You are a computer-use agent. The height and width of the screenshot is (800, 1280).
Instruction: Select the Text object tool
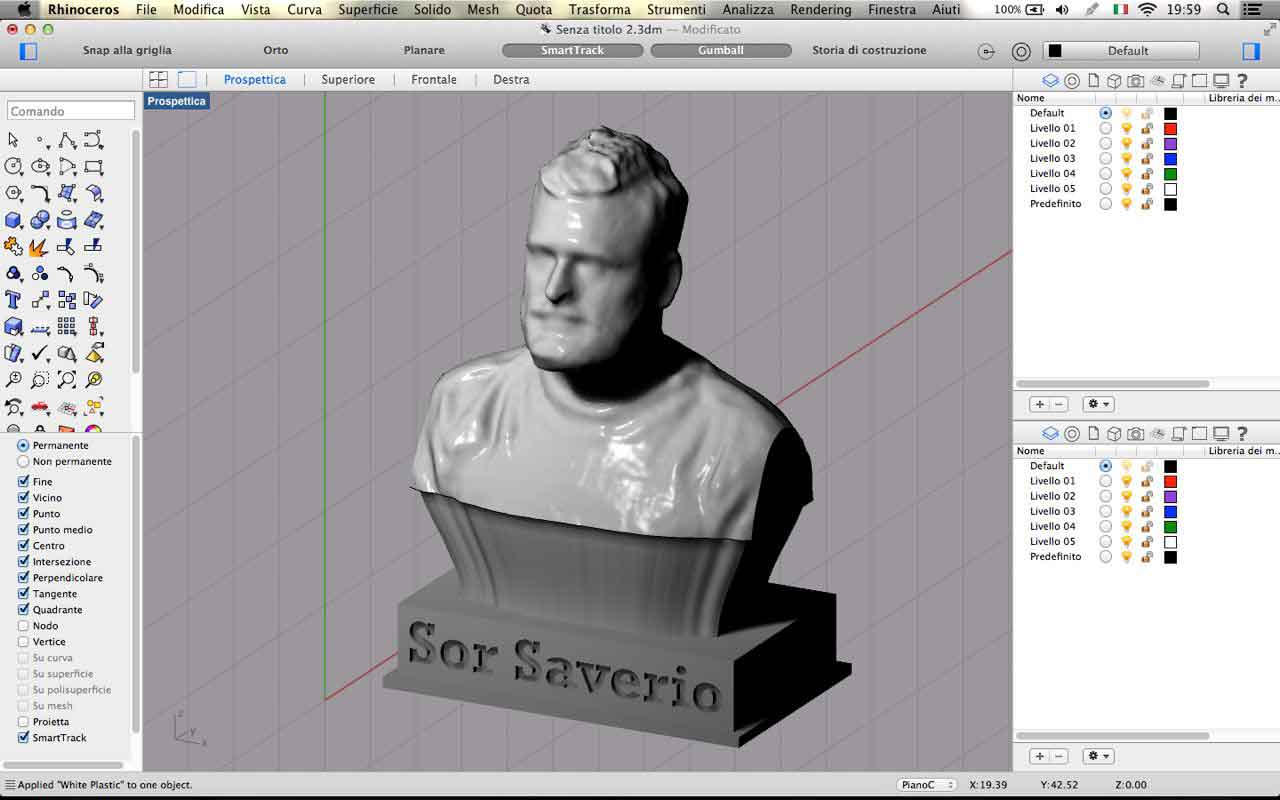[13, 299]
